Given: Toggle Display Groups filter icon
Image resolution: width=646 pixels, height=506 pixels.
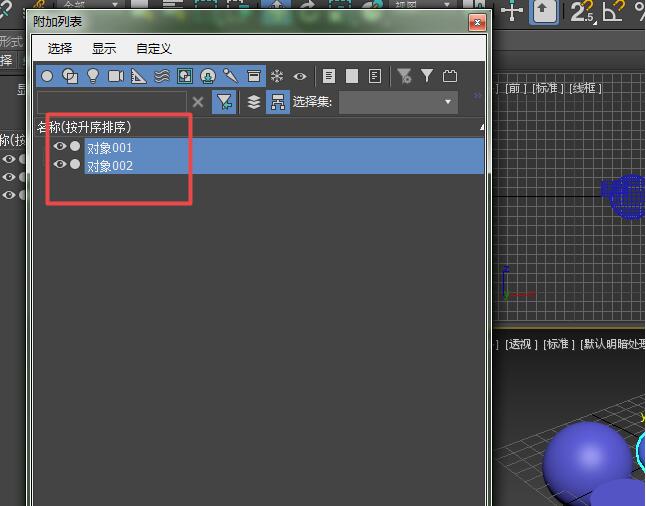Looking at the screenshot, I should point(185,76).
